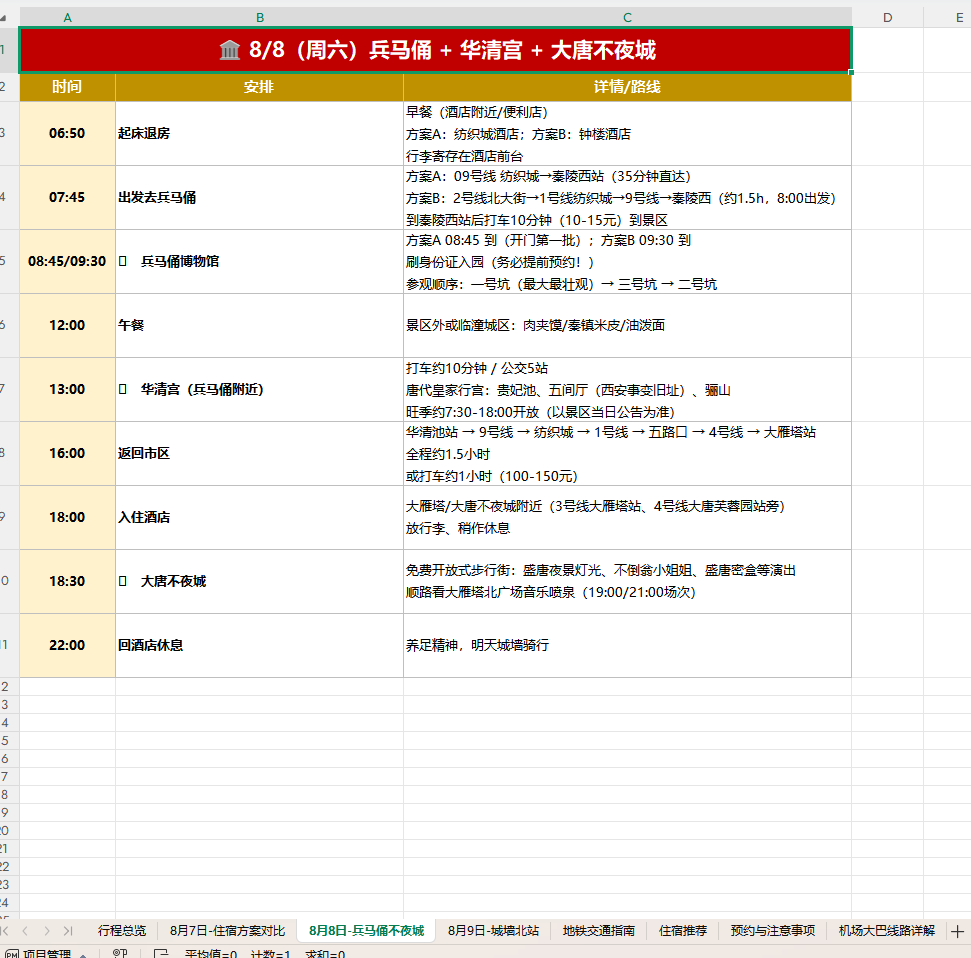Click the 入住酒店 cell

[259, 517]
